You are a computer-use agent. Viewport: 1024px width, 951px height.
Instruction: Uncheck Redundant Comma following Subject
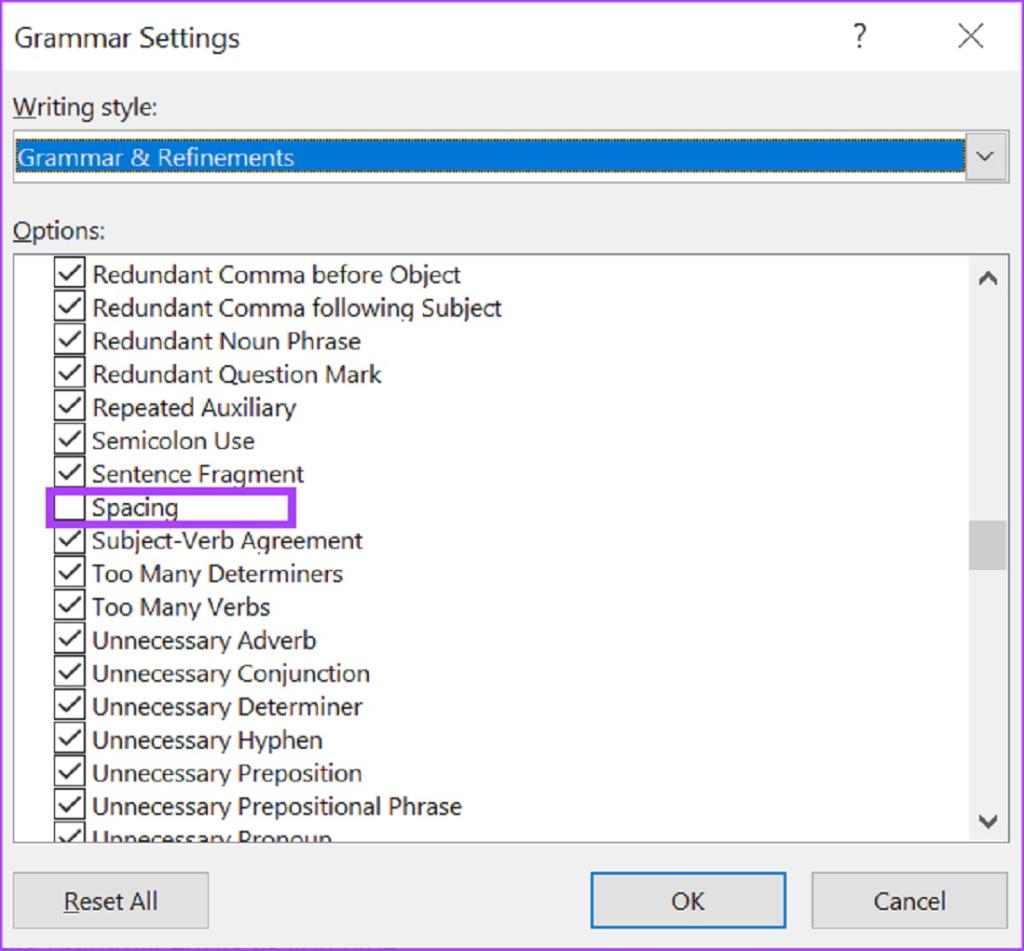[69, 306]
